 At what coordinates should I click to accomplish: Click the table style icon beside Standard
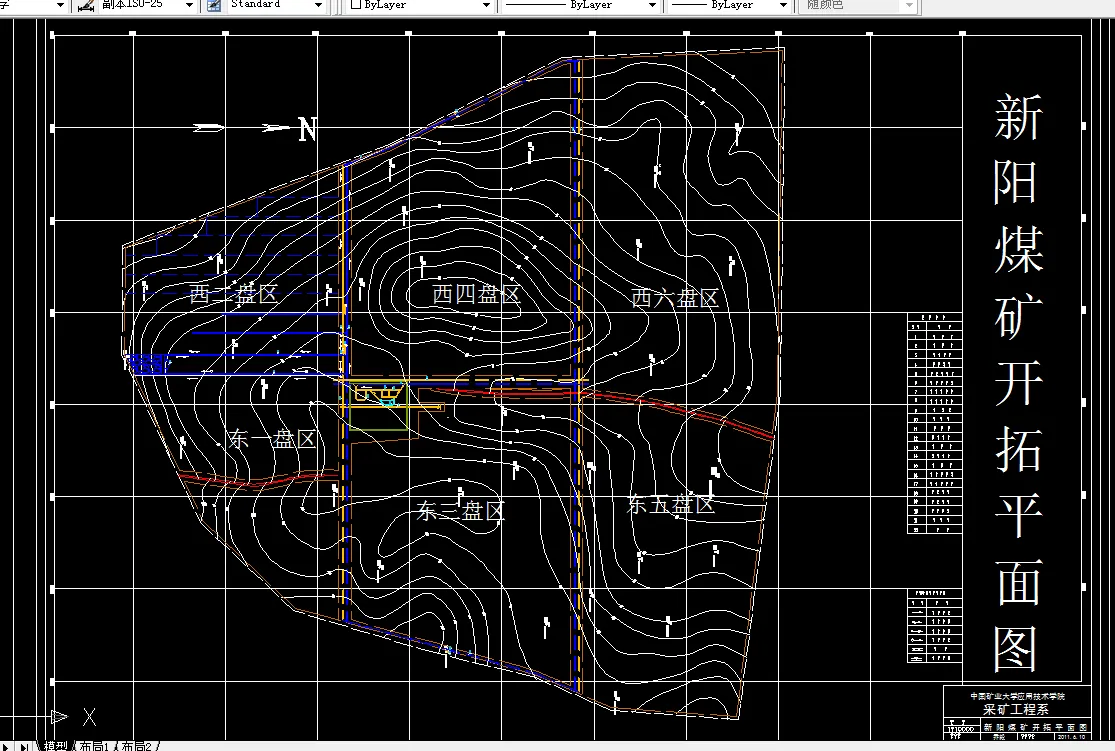tap(213, 6)
